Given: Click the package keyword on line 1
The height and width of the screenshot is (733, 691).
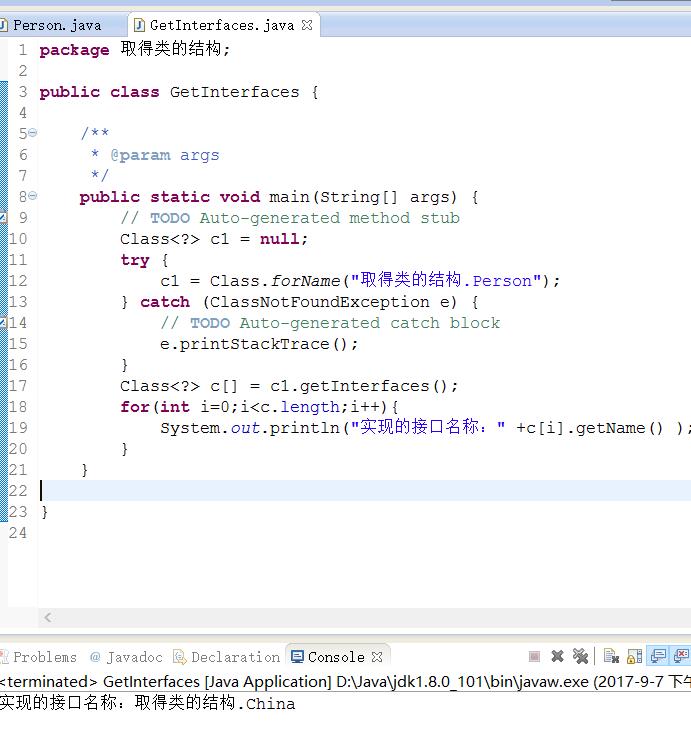Looking at the screenshot, I should (x=74, y=50).
